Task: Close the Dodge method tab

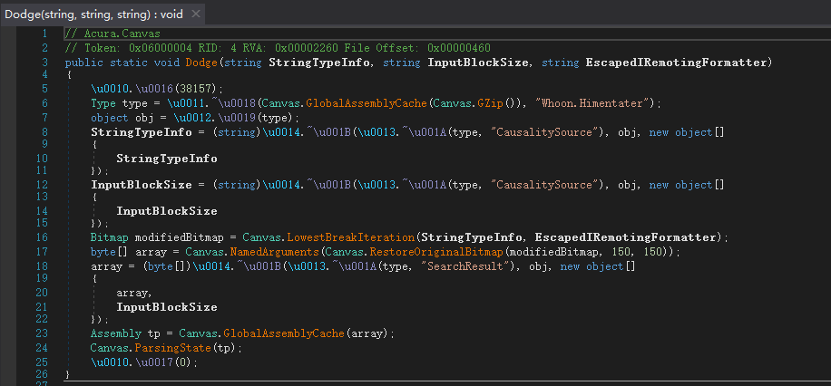Action: (196, 14)
